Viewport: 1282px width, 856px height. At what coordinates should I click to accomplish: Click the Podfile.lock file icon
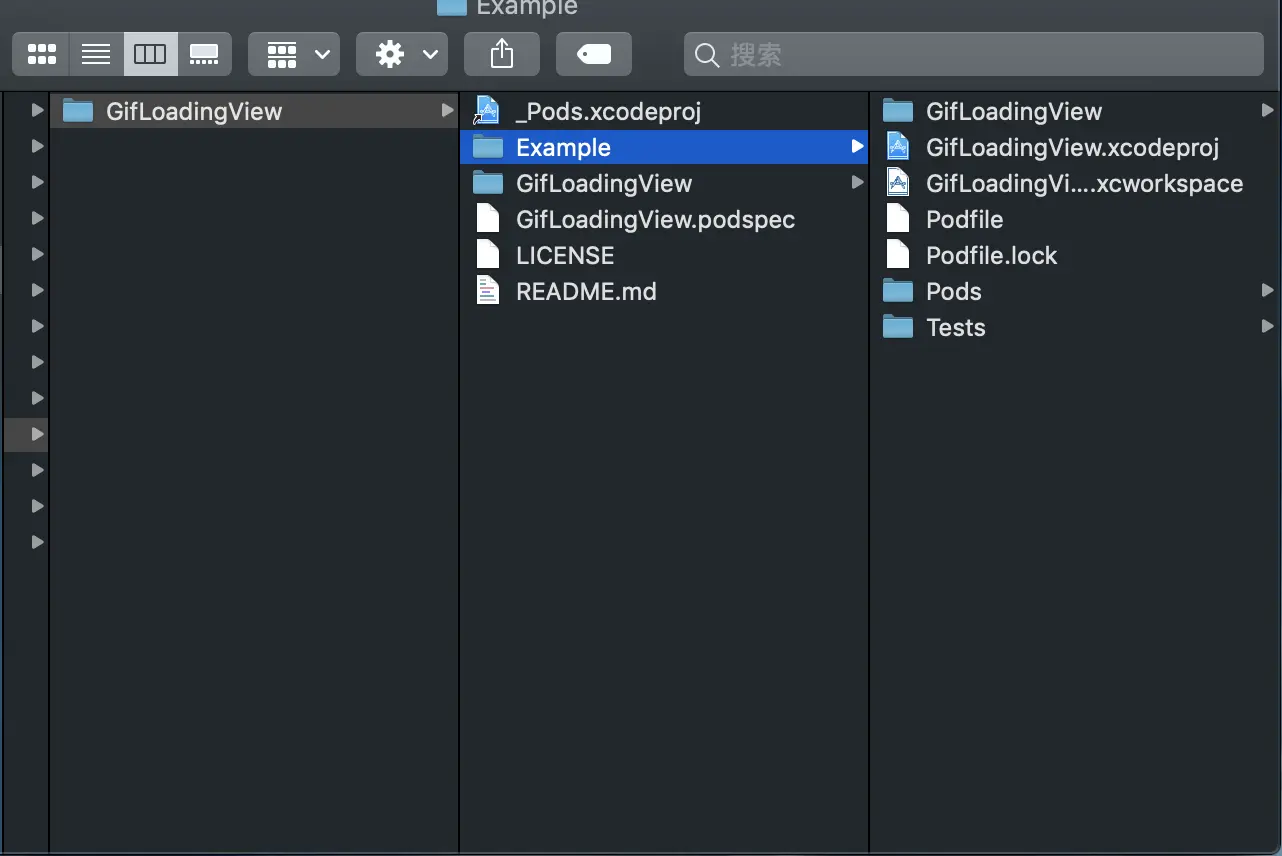click(898, 255)
